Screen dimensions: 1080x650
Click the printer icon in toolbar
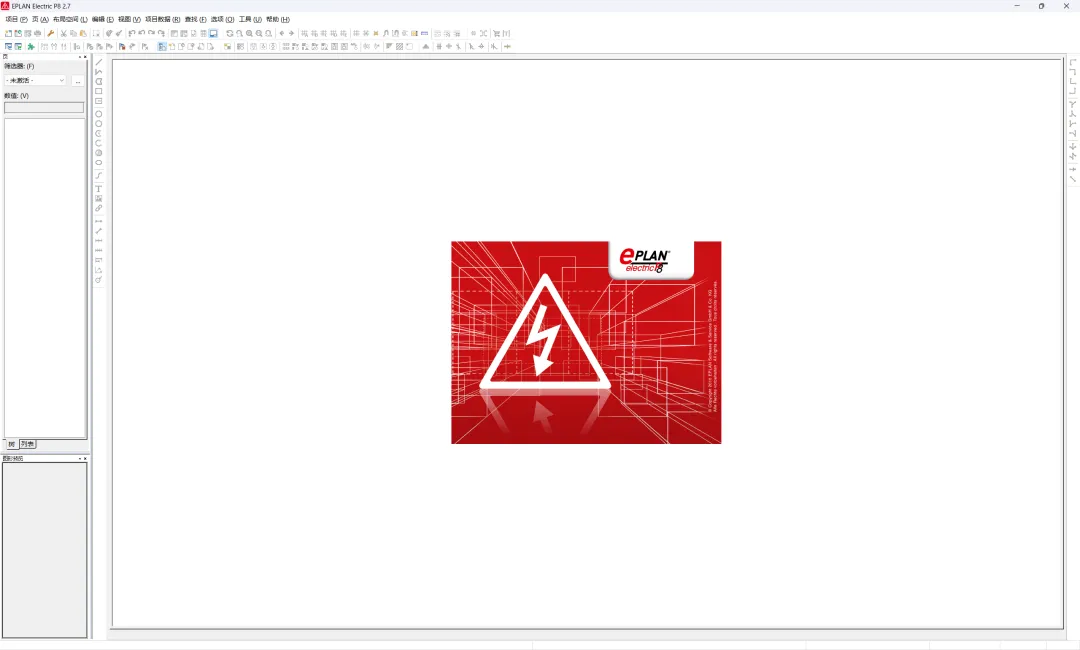[37, 33]
